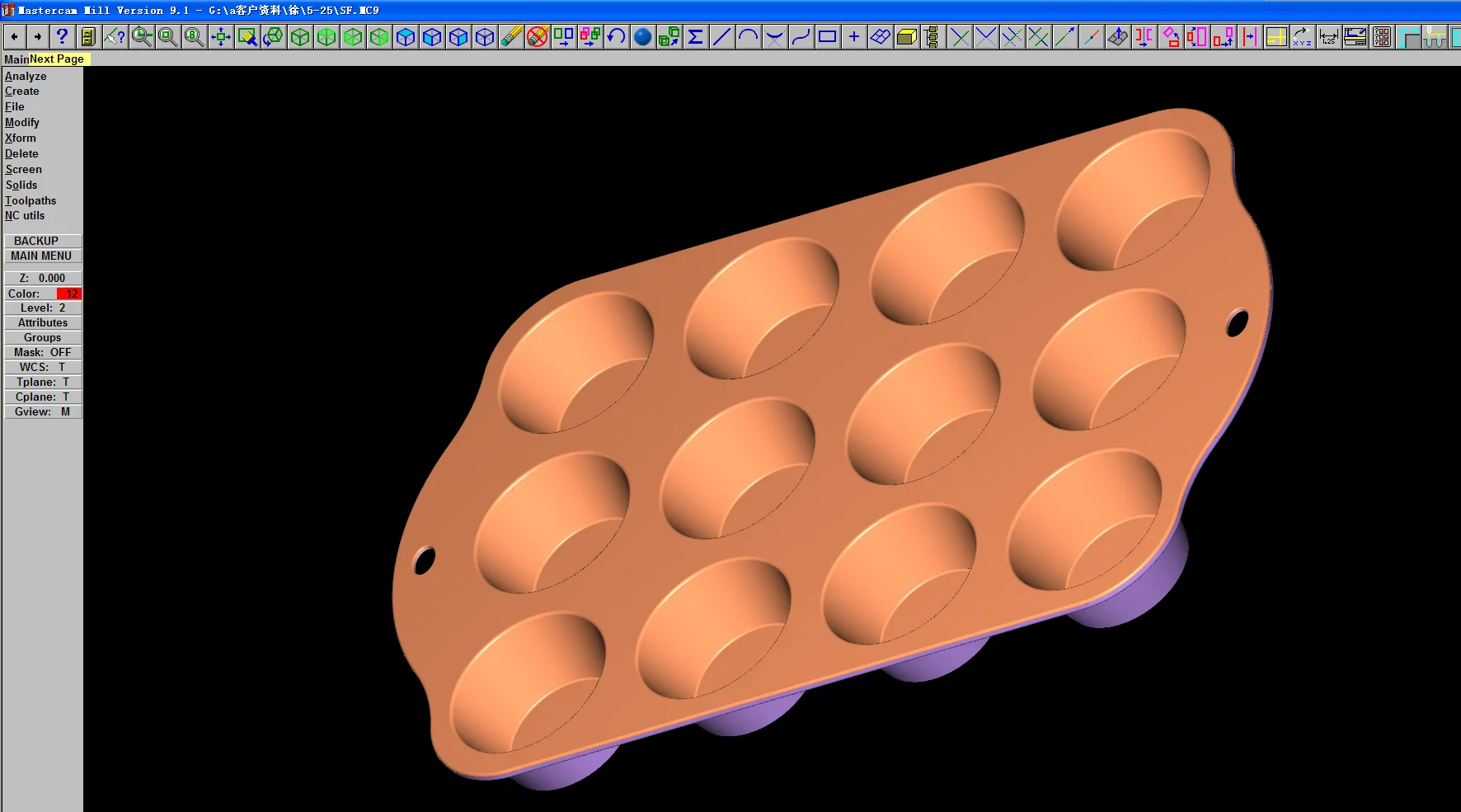
Task: Open the Gview: M view selector
Action: [43, 411]
